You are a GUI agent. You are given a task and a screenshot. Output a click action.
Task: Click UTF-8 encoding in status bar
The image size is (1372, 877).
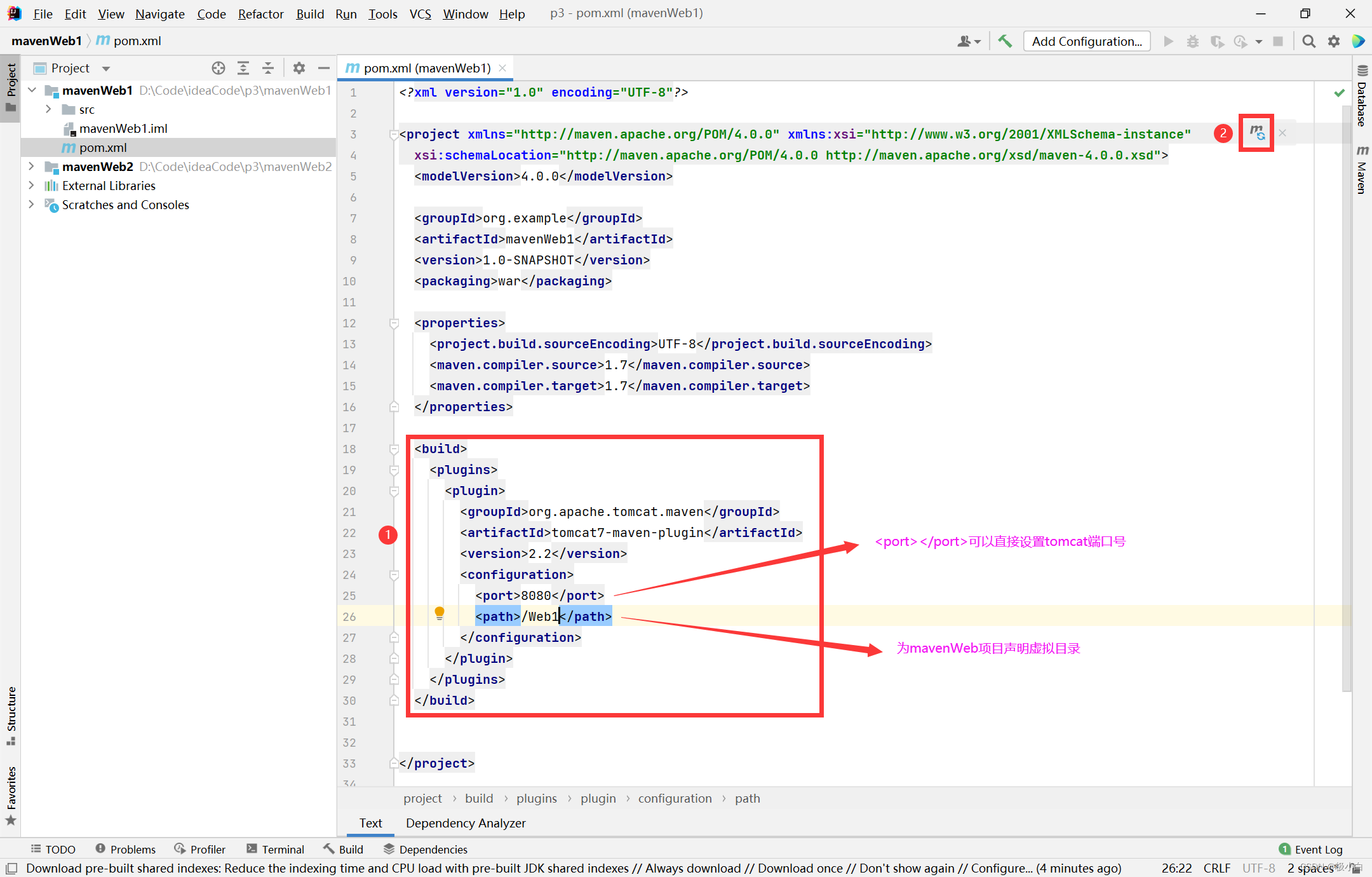[1258, 868]
